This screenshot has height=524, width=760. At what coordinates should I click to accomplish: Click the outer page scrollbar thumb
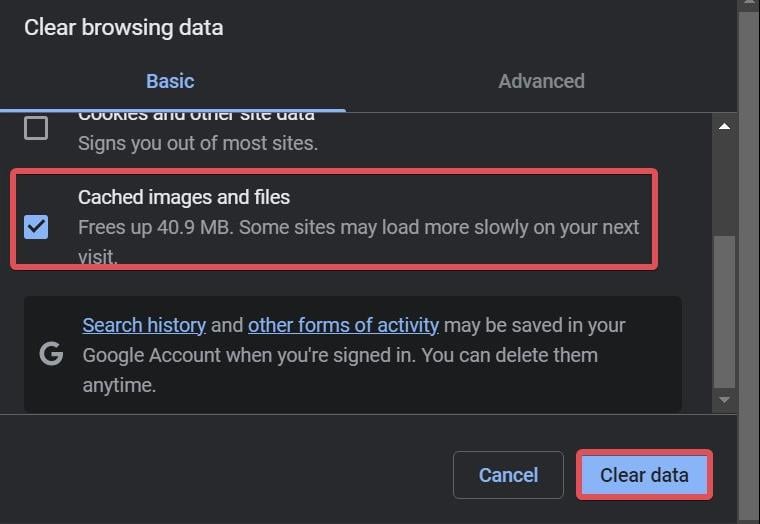(x=749, y=267)
